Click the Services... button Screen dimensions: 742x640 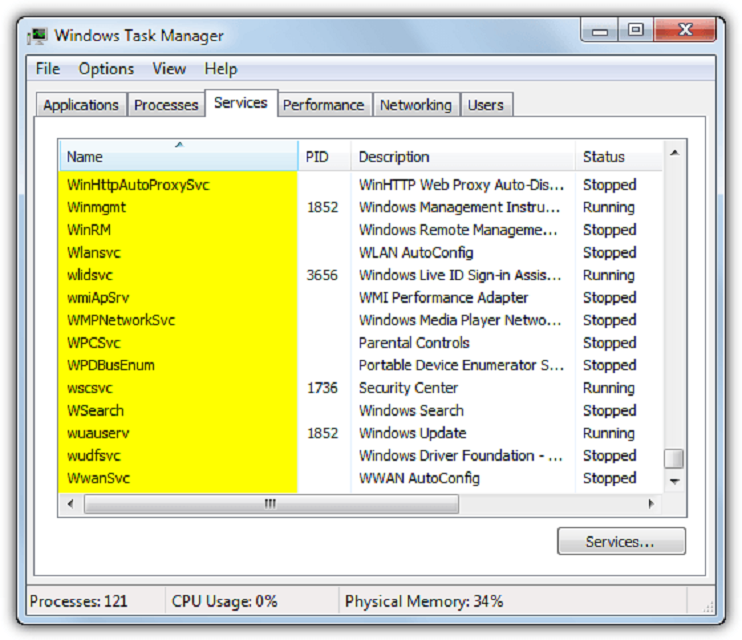(621, 541)
